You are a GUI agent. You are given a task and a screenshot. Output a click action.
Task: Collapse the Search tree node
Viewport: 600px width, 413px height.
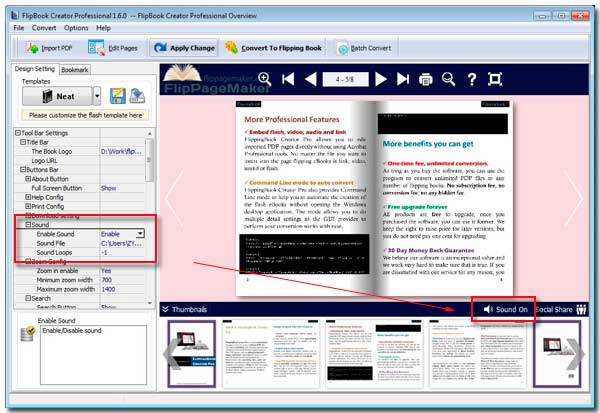pos(28,298)
